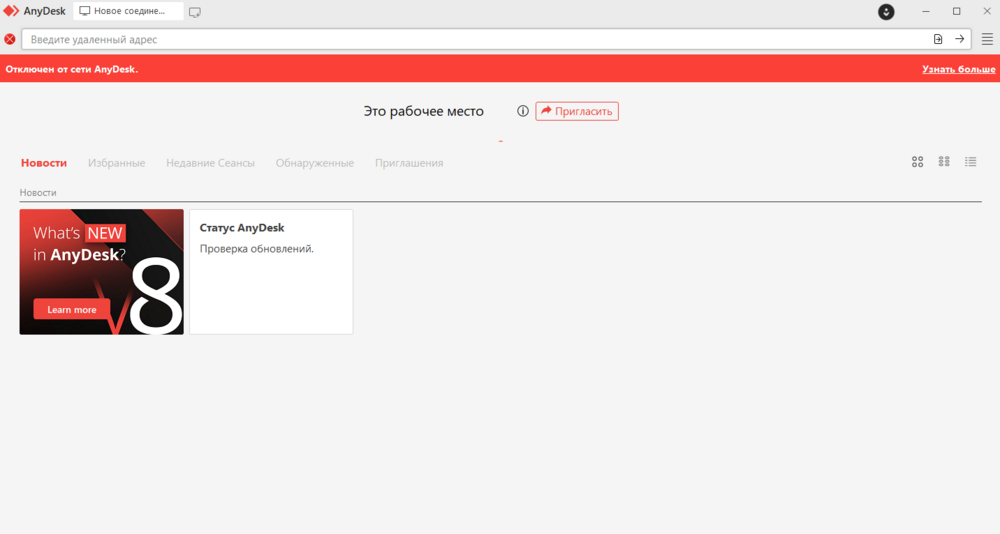This screenshot has height=534, width=1000.
Task: Open the Избранные tab
Action: (x=117, y=163)
